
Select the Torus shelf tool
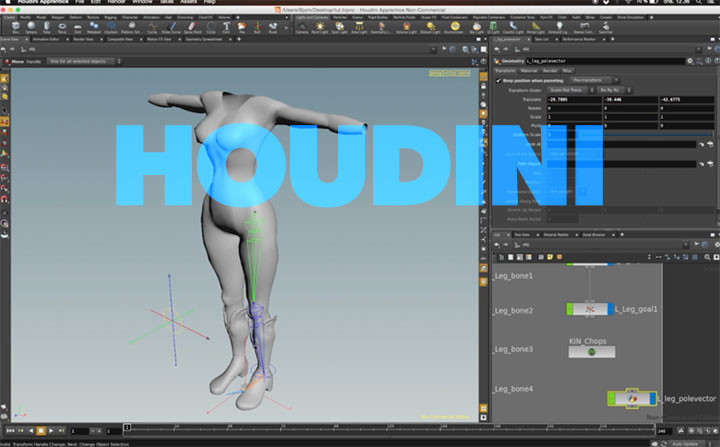62,28
